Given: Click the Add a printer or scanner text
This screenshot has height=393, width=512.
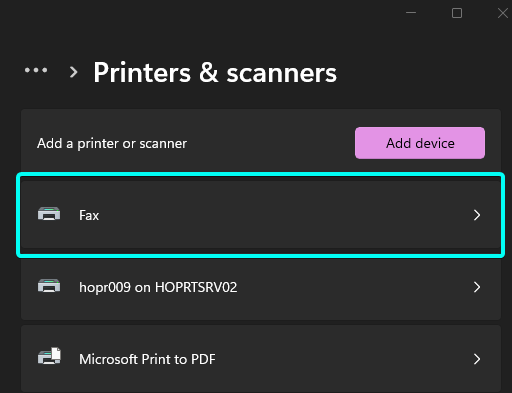Looking at the screenshot, I should [112, 144].
